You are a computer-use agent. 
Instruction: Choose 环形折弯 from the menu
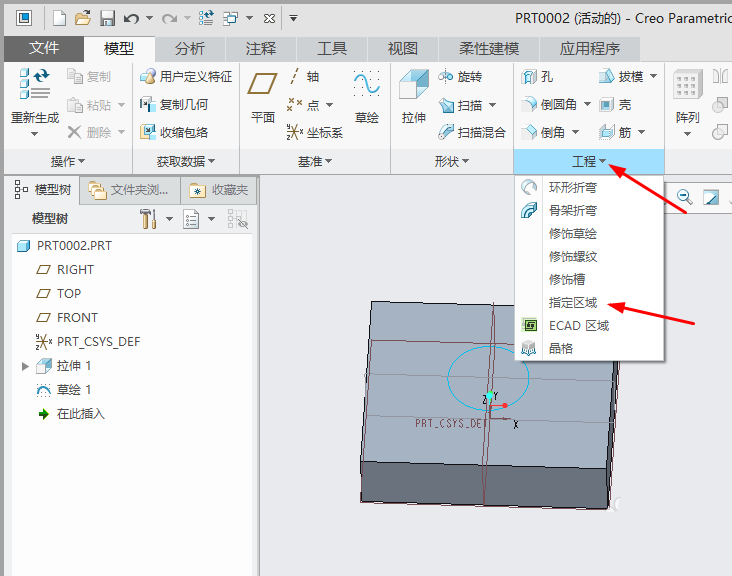coord(589,188)
